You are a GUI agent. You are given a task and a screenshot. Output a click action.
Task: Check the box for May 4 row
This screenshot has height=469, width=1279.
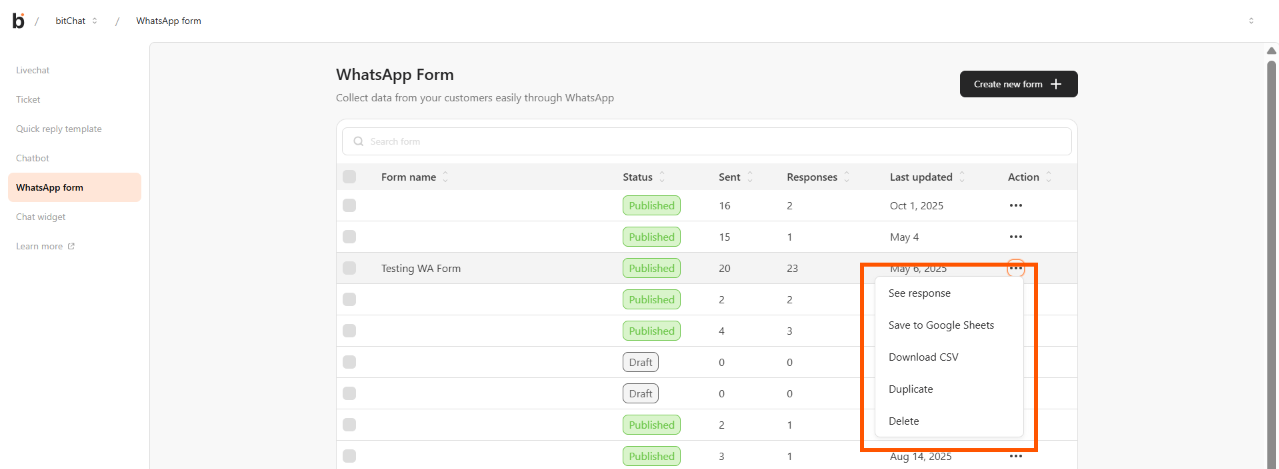[x=349, y=237]
